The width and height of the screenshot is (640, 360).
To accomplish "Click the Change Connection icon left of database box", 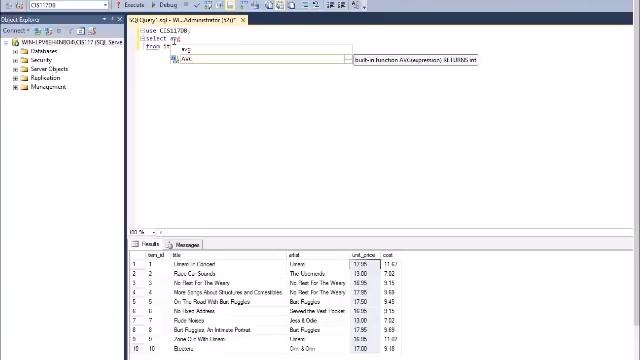I will (x=19, y=5).
